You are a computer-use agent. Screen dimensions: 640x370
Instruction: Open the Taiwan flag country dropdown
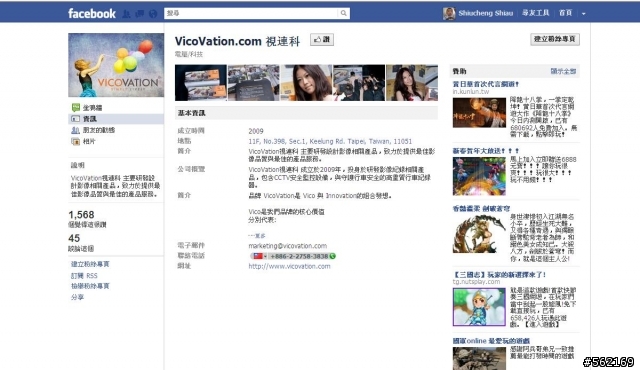[x=259, y=256]
